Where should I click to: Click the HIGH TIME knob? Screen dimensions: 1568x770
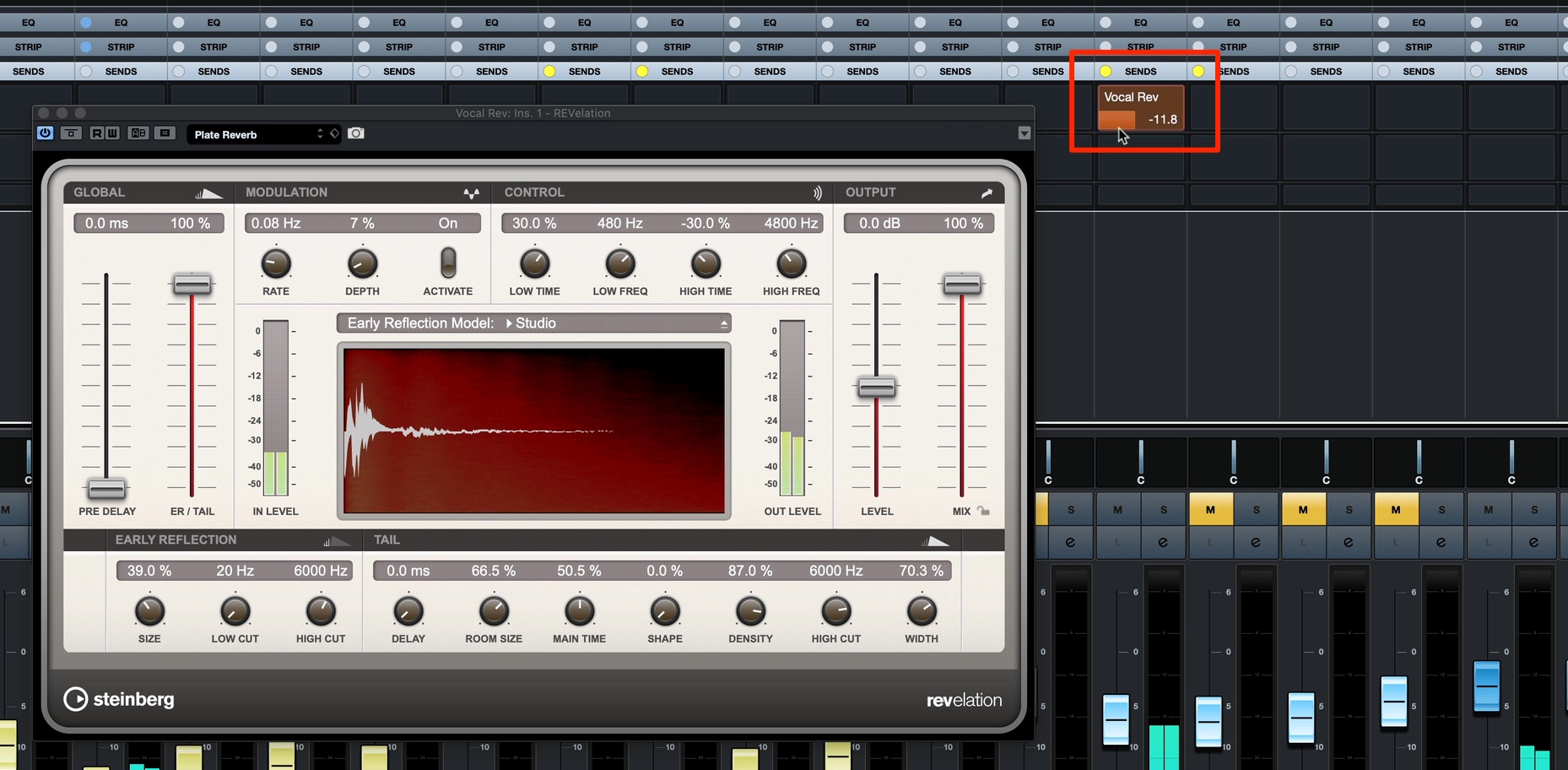(x=706, y=263)
